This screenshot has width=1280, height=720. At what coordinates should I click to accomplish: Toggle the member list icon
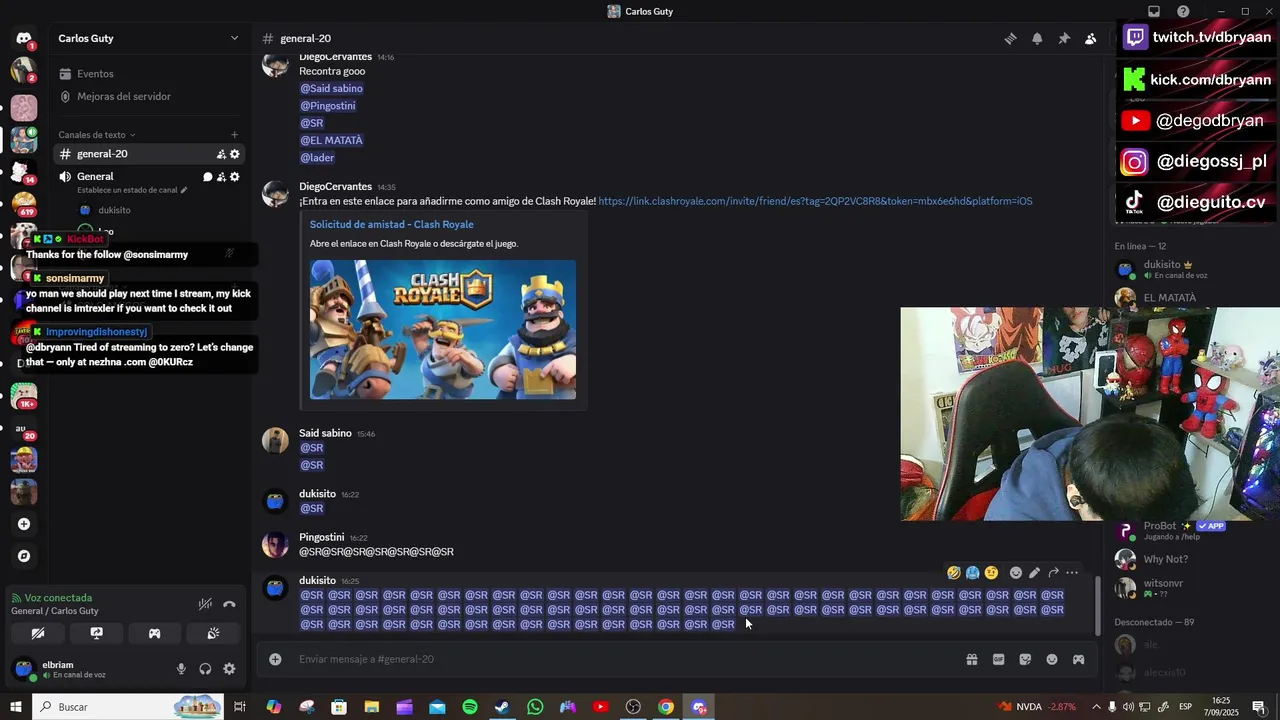click(x=1091, y=38)
